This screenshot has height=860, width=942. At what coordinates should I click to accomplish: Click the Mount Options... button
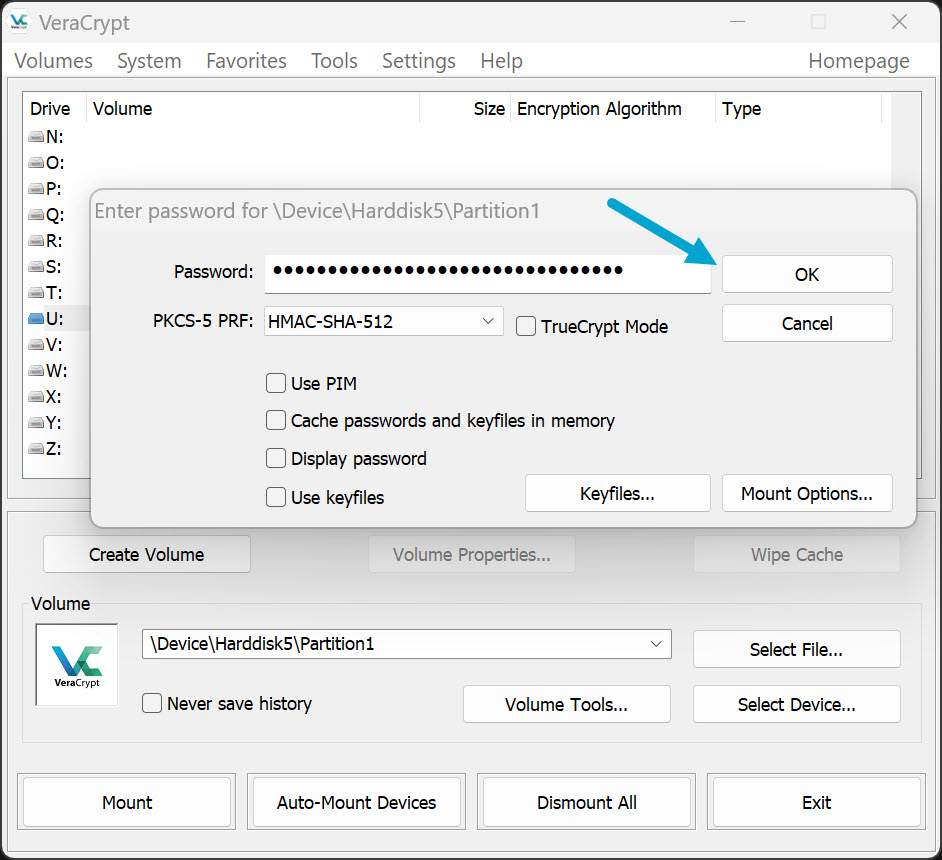tap(806, 494)
